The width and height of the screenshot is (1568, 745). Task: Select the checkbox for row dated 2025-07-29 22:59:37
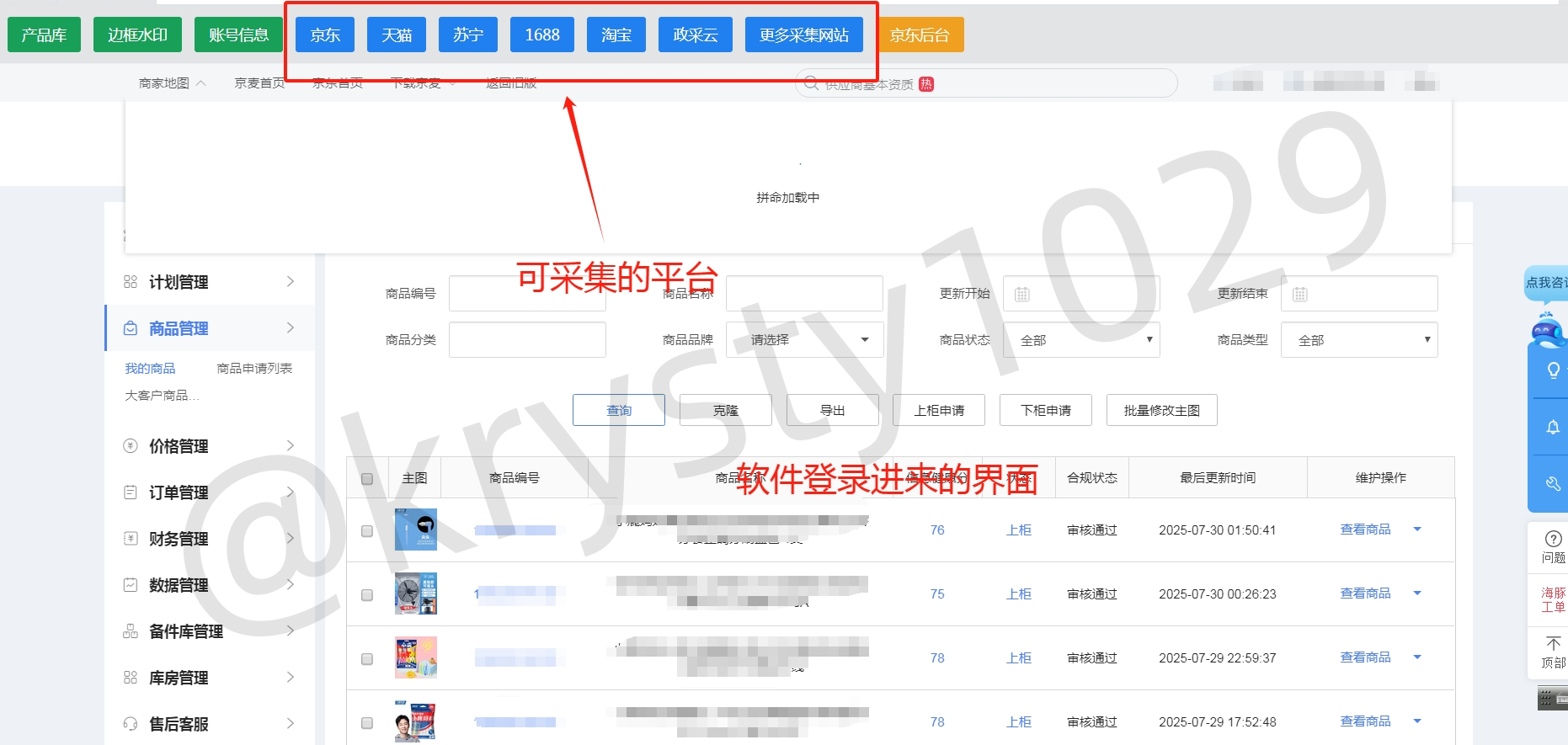367,659
